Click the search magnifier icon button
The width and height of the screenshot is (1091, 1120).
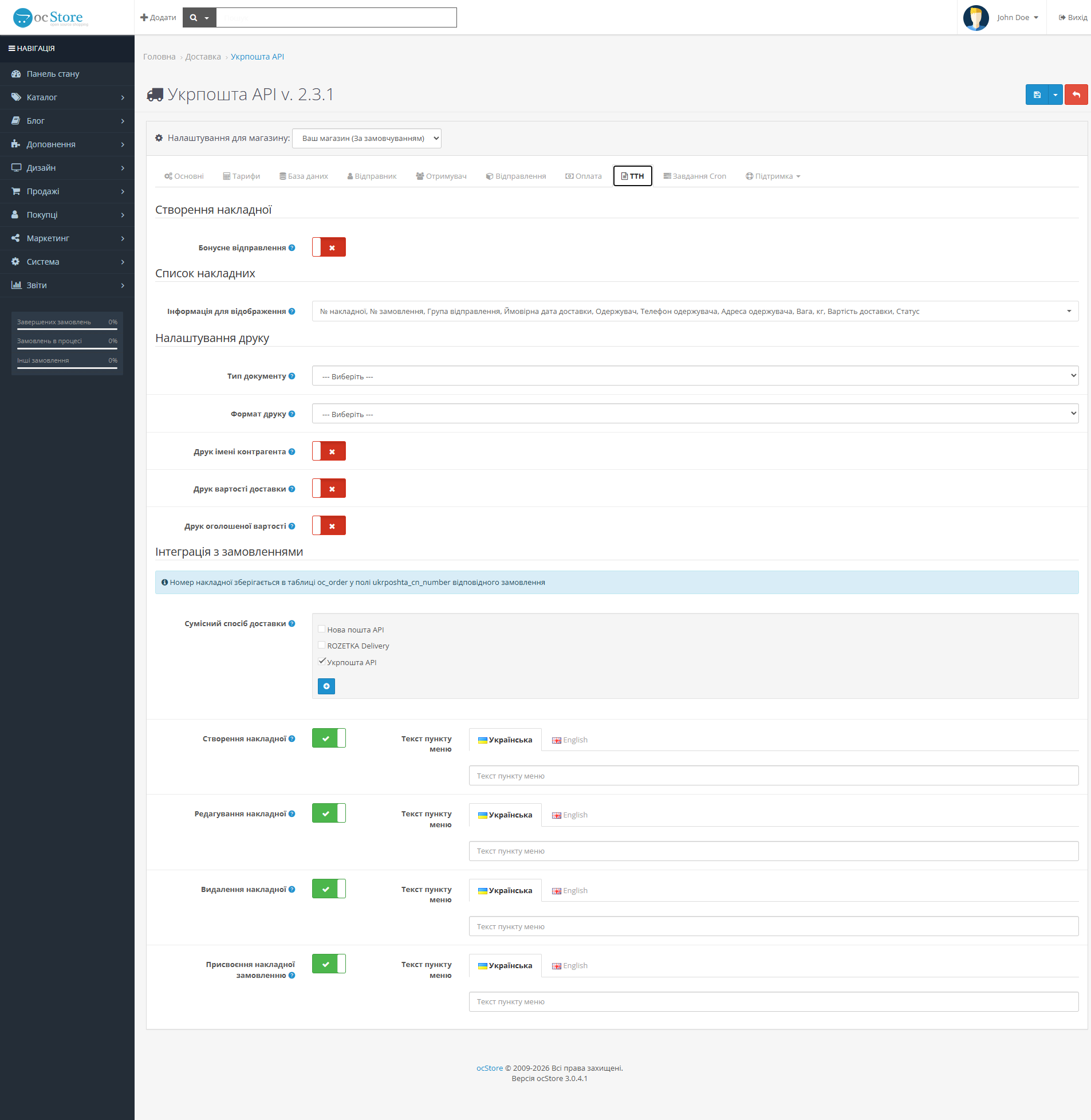(199, 17)
